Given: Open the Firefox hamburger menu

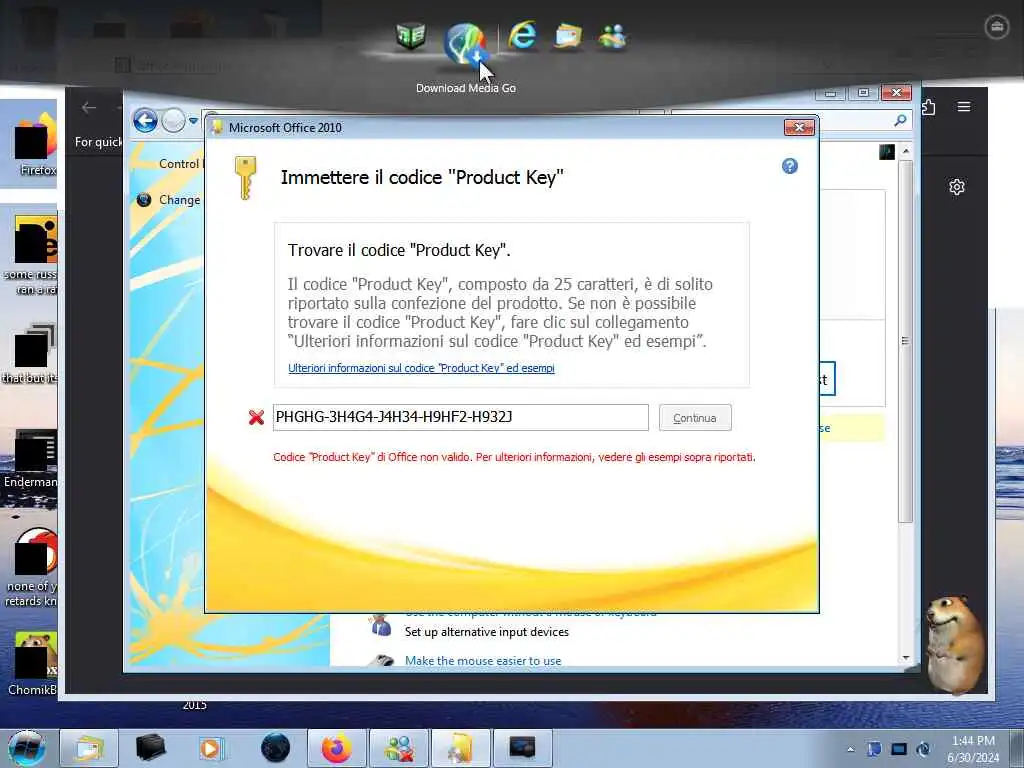Looking at the screenshot, I should pos(964,106).
